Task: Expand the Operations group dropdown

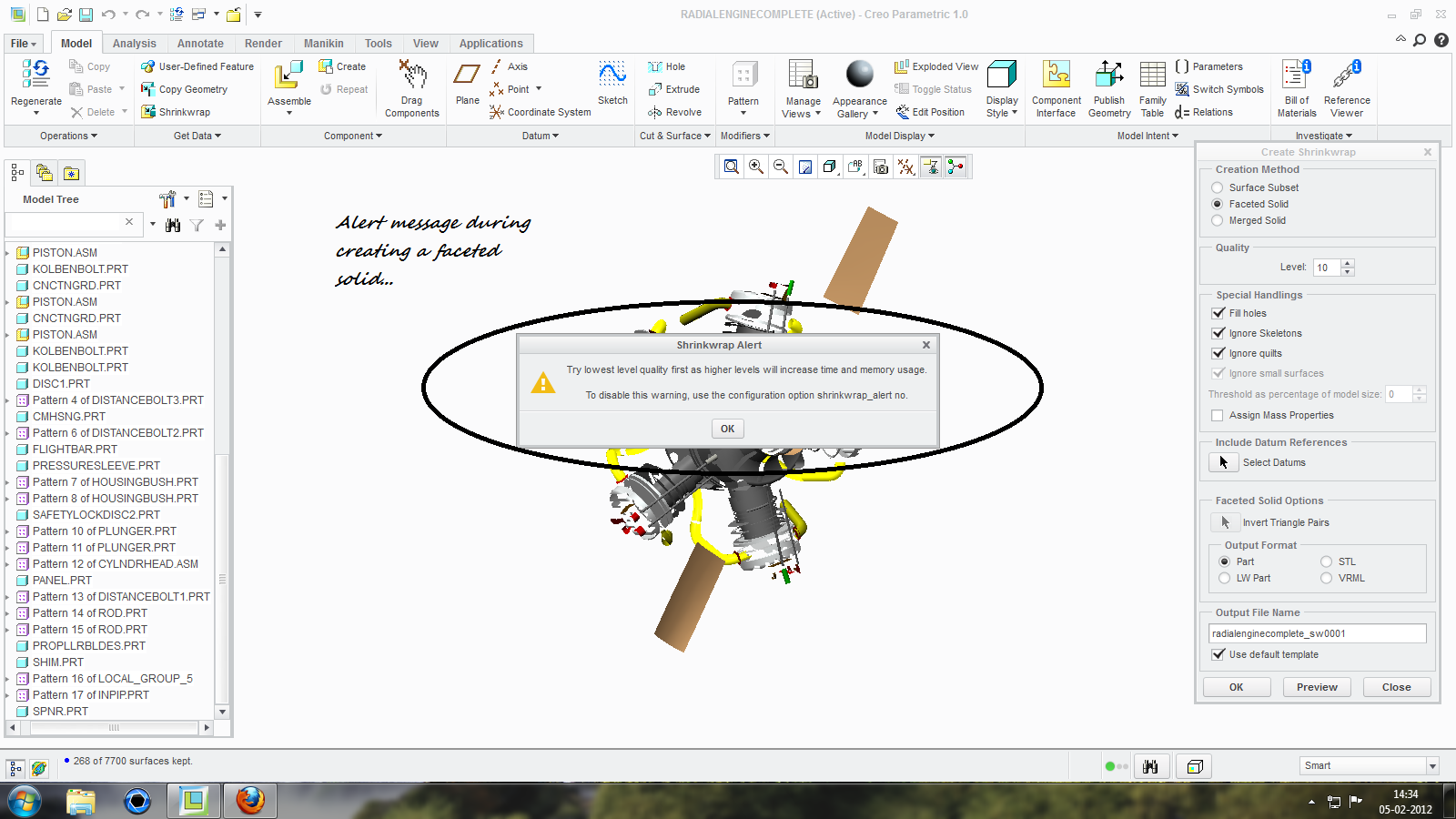Action: tap(68, 136)
